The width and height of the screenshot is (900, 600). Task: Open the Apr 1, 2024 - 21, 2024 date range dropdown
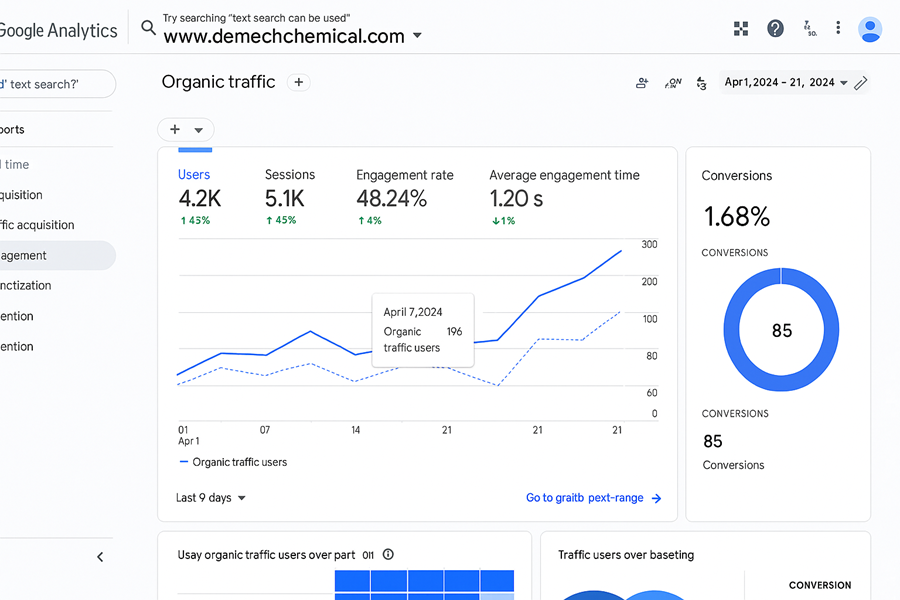pos(786,83)
